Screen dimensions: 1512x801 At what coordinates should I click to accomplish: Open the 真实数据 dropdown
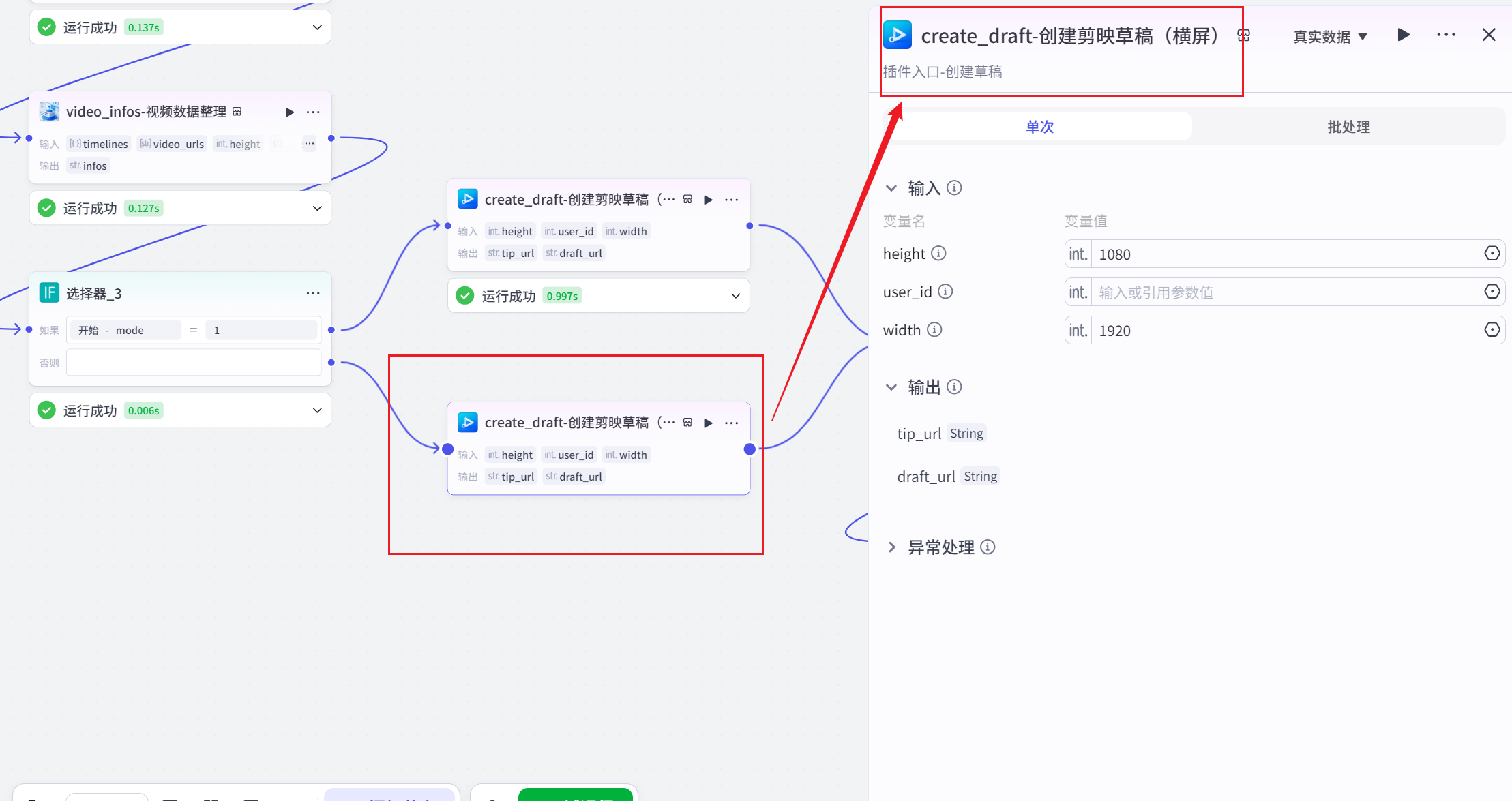point(1329,36)
